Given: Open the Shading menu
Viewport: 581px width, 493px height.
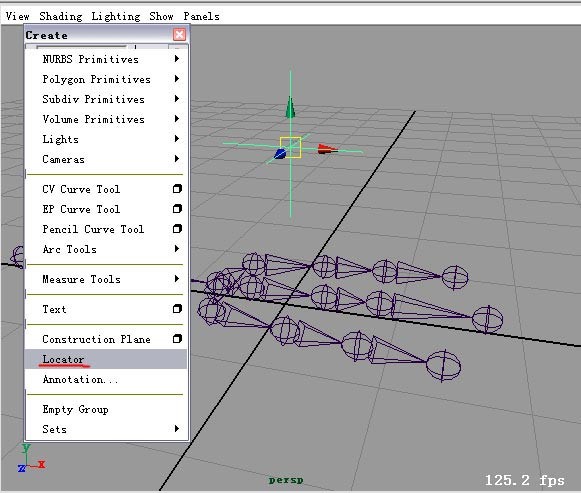Looking at the screenshot, I should coord(61,16).
